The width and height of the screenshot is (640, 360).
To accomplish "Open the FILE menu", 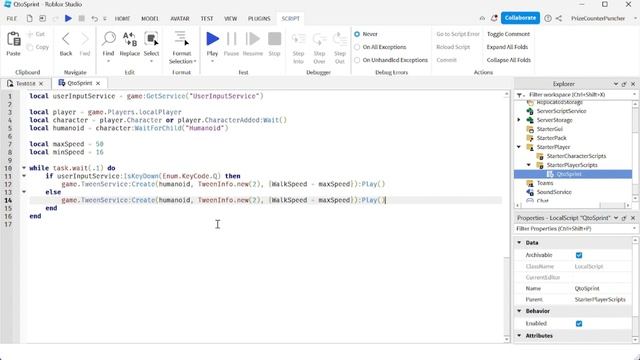I will click(x=12, y=19).
